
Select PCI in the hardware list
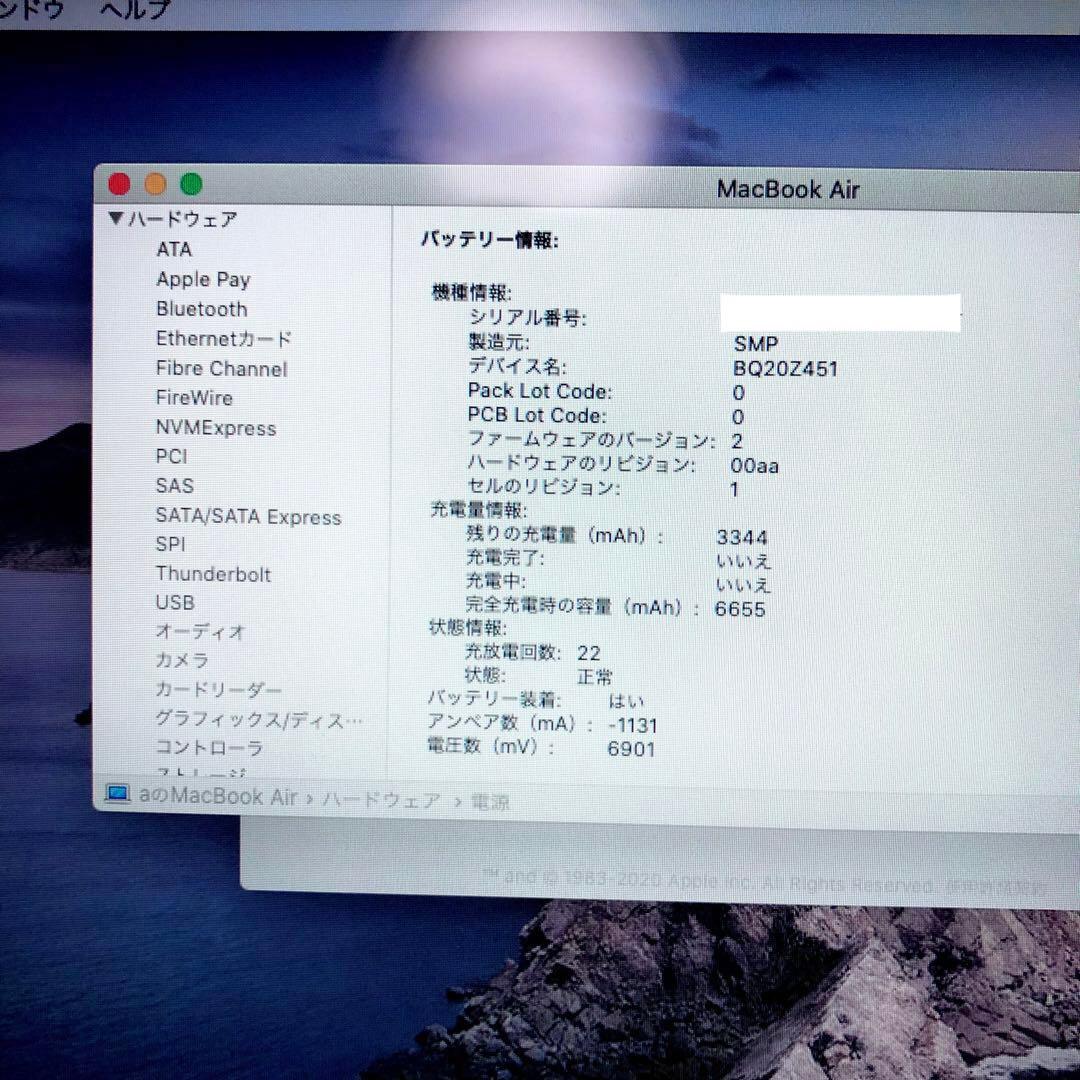pos(171,456)
